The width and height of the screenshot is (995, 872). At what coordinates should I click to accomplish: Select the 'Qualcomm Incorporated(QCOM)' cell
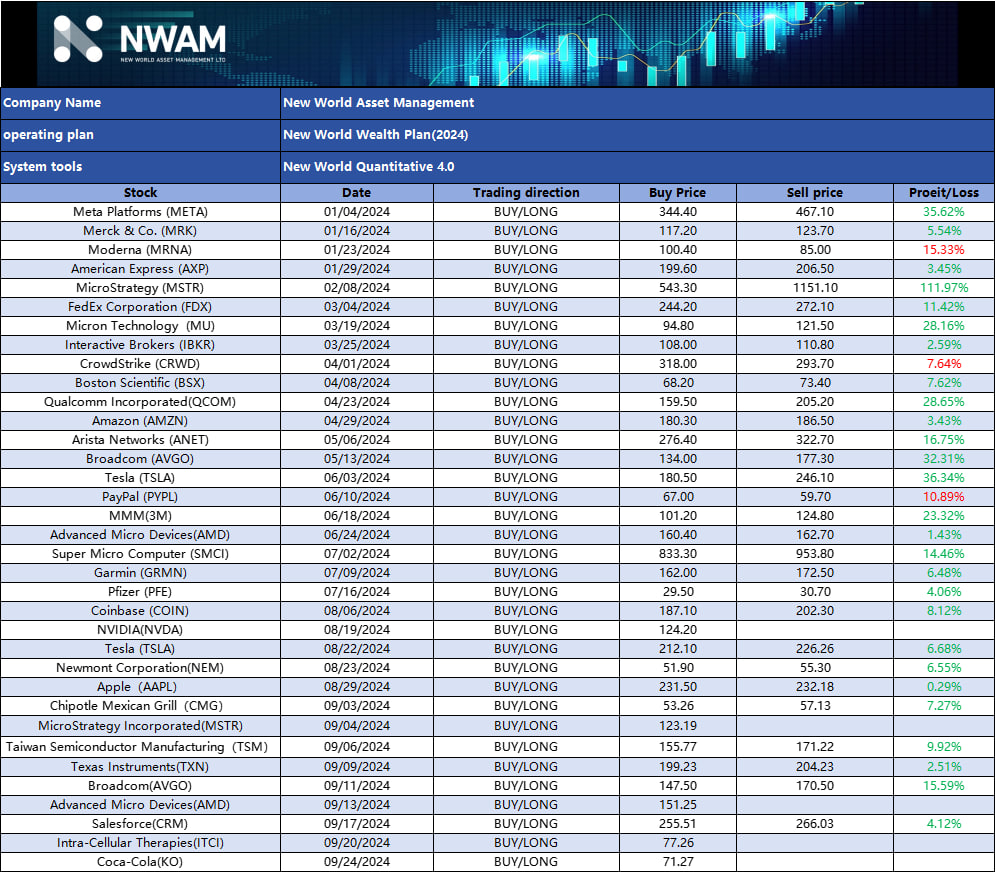pos(140,402)
